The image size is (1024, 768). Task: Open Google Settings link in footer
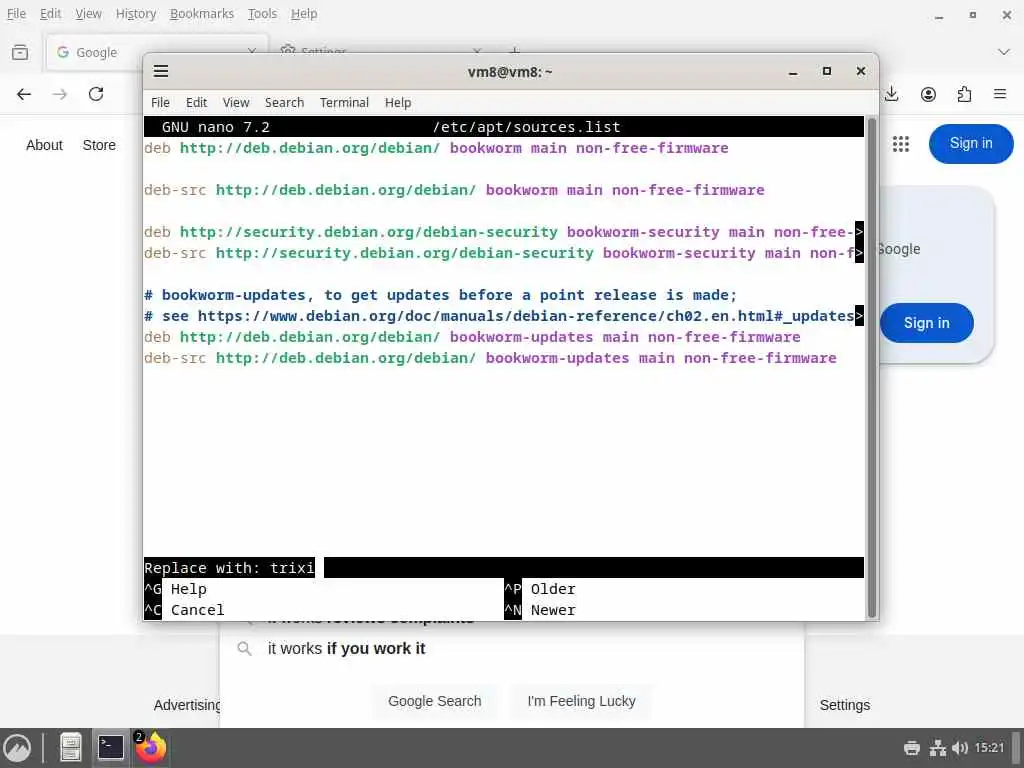tap(844, 705)
